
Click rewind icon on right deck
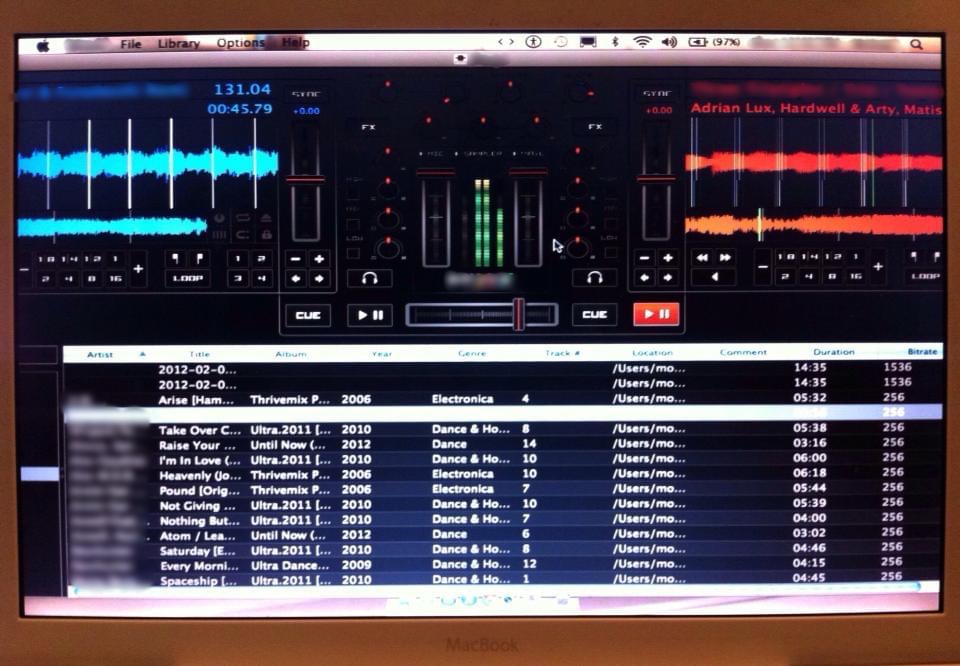point(702,258)
